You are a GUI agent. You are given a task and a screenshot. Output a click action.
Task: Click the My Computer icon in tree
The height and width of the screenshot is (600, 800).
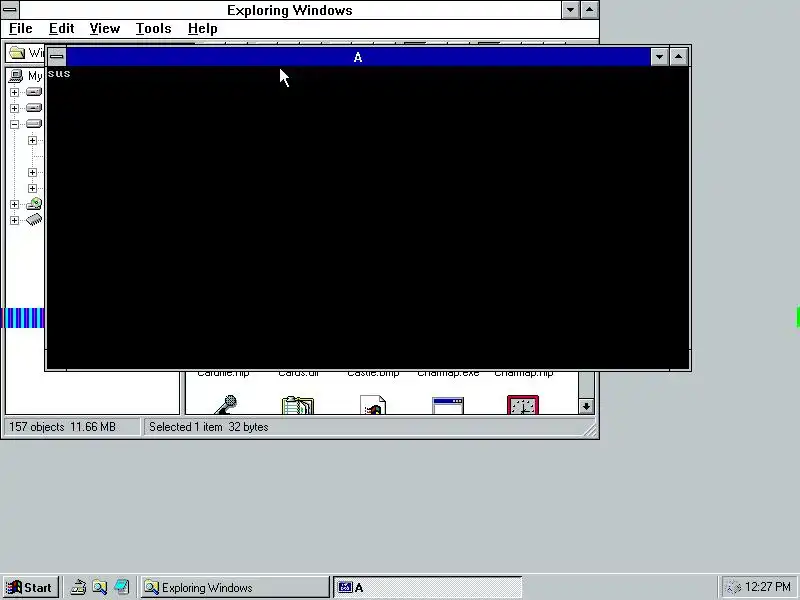click(x=16, y=76)
